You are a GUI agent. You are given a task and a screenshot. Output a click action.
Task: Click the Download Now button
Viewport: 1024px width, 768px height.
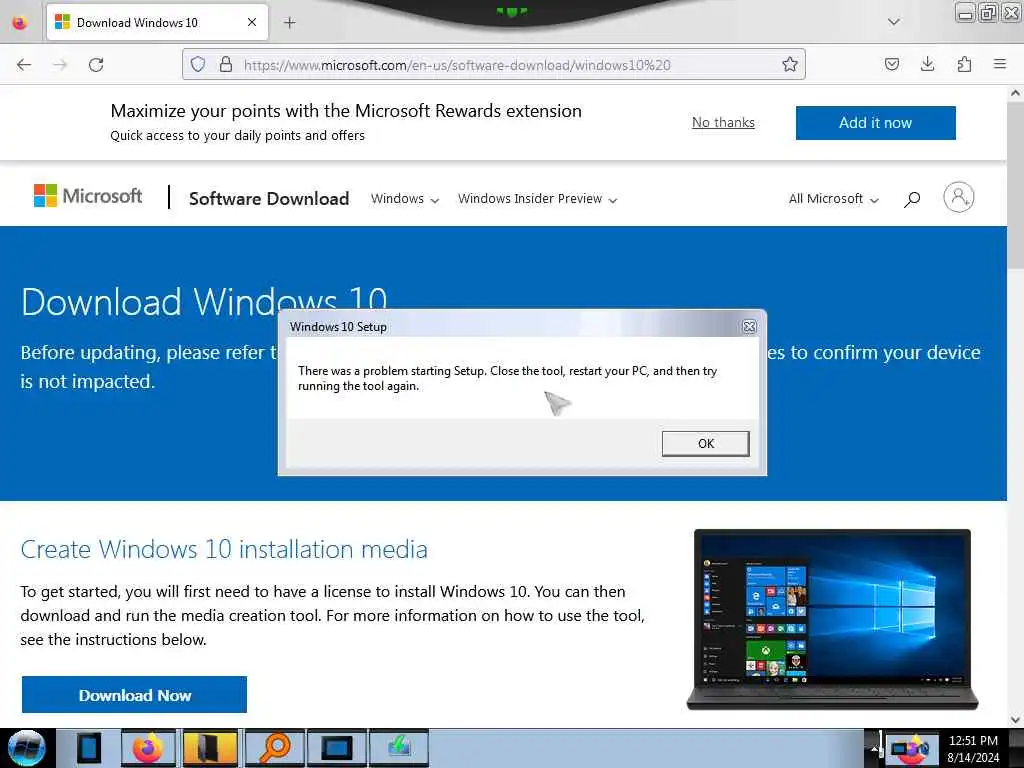(x=135, y=695)
